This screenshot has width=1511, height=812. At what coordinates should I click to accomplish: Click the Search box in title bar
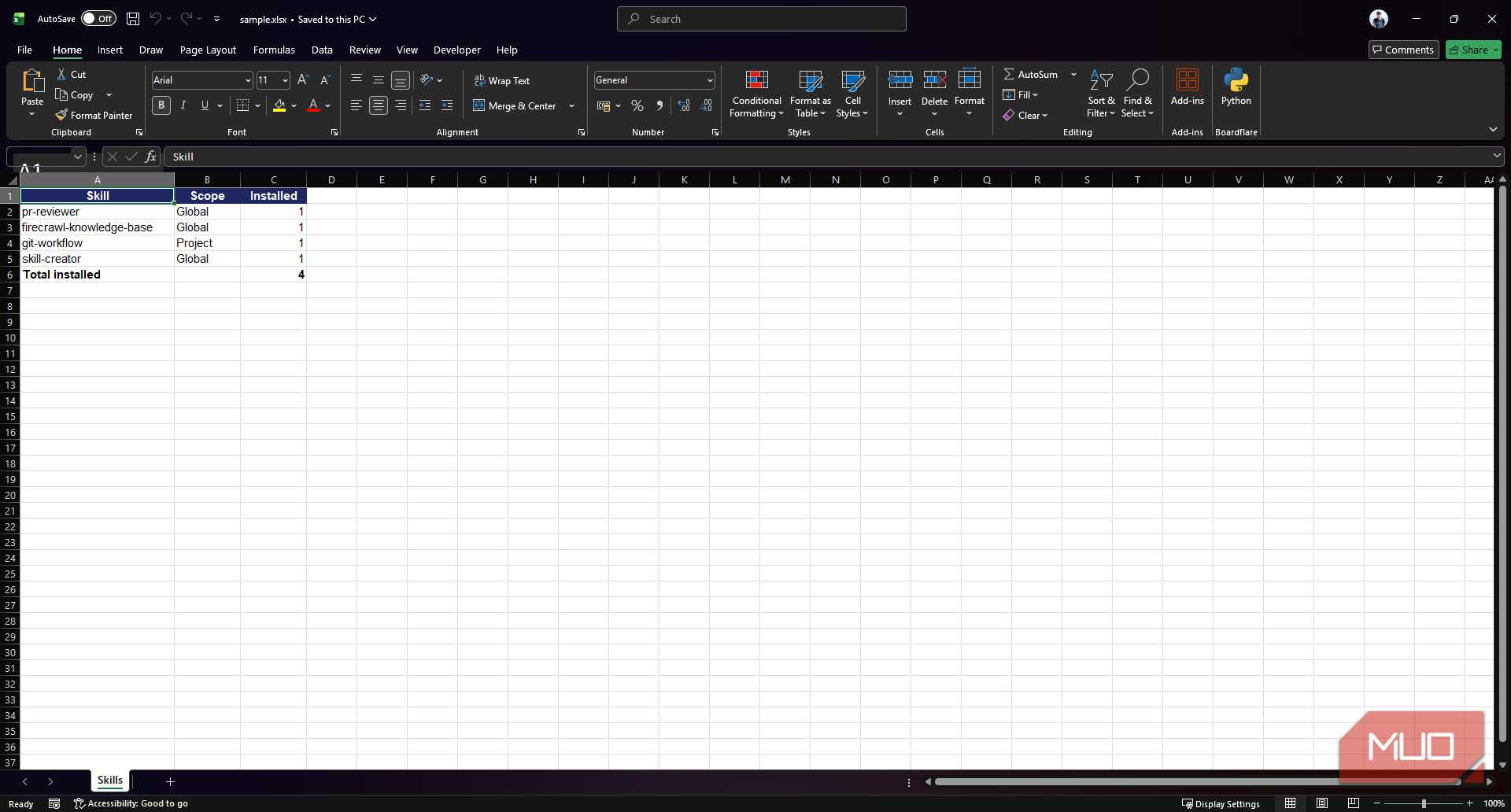761,19
